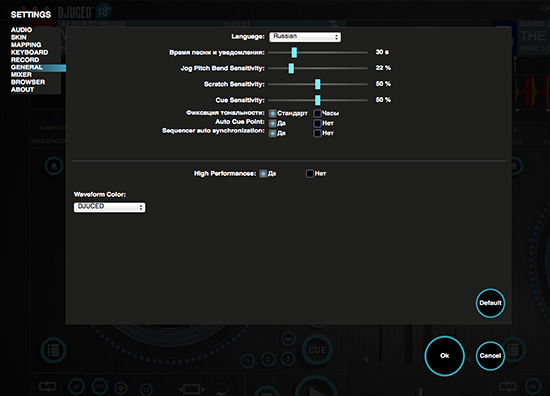
Task: Click the dimmed eject icon at top left
Action: click(54, 166)
